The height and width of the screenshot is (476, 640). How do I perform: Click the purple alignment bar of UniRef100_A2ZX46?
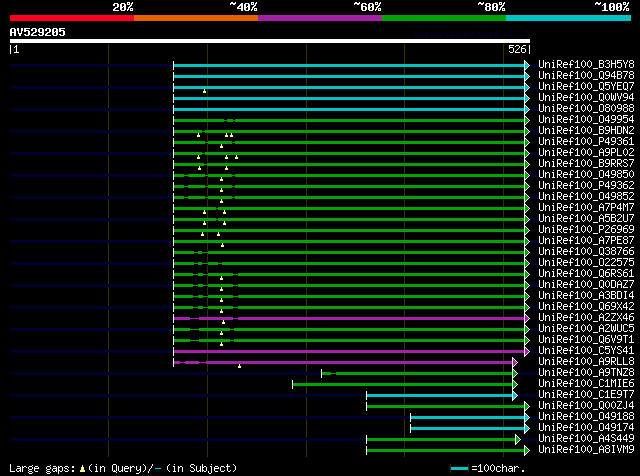[x=349, y=318]
